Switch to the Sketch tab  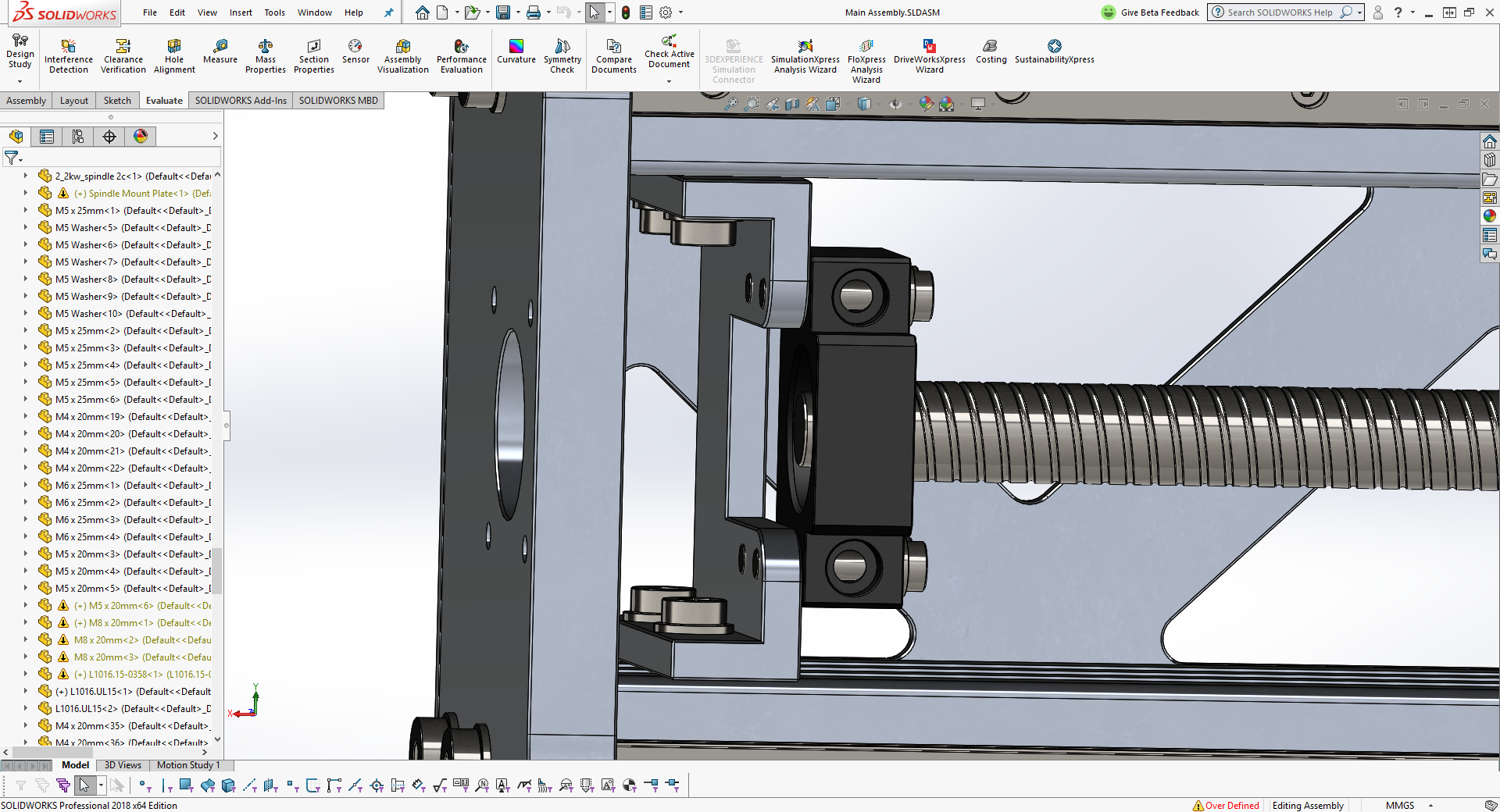tap(117, 101)
